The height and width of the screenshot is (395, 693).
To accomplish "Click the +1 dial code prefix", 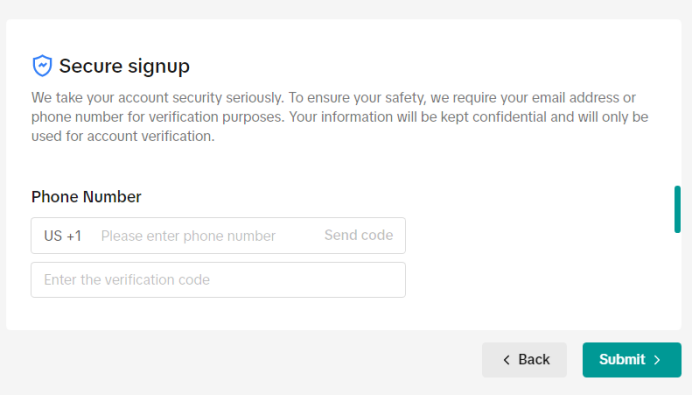I will click(x=74, y=236).
